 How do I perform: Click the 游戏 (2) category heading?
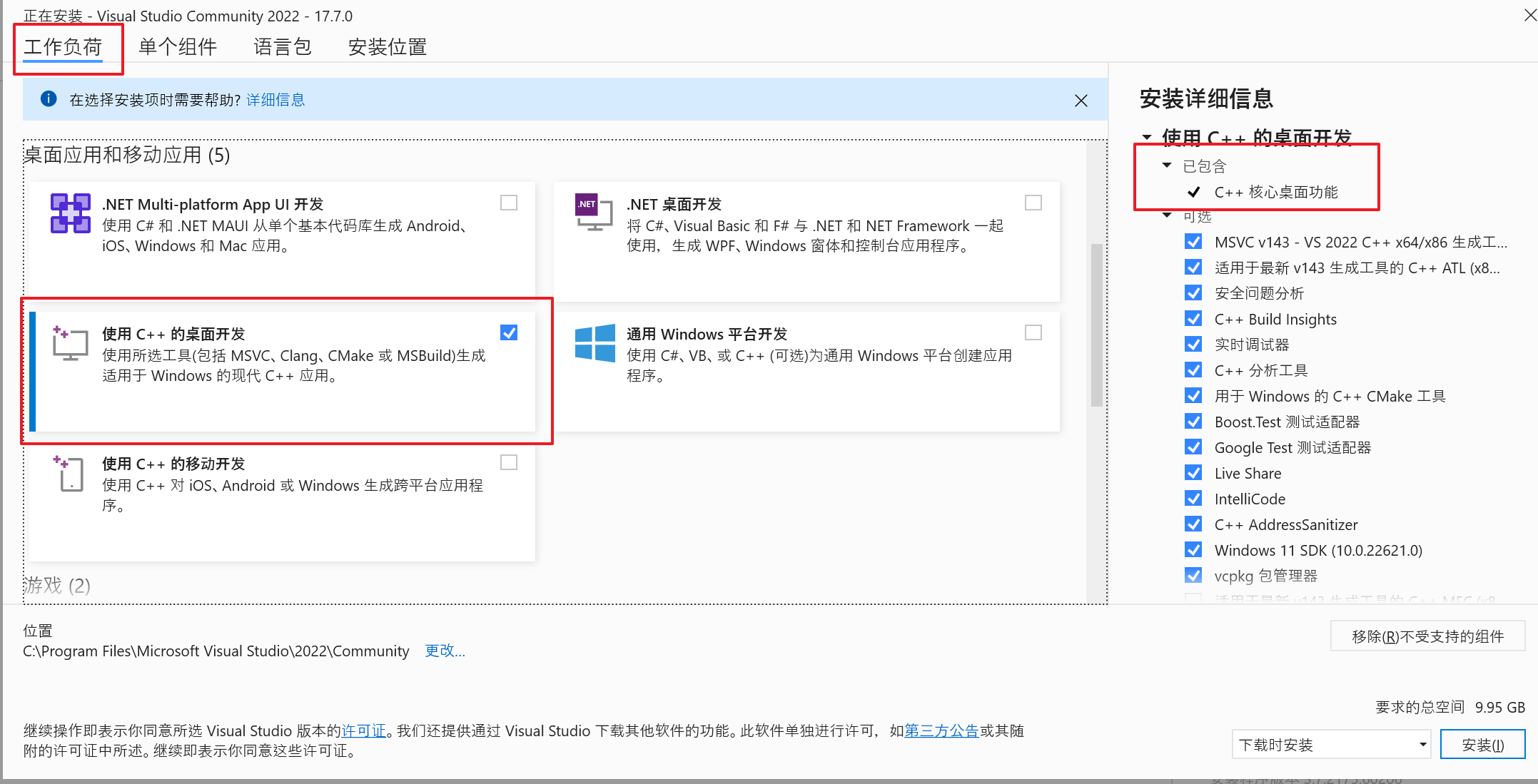57,586
